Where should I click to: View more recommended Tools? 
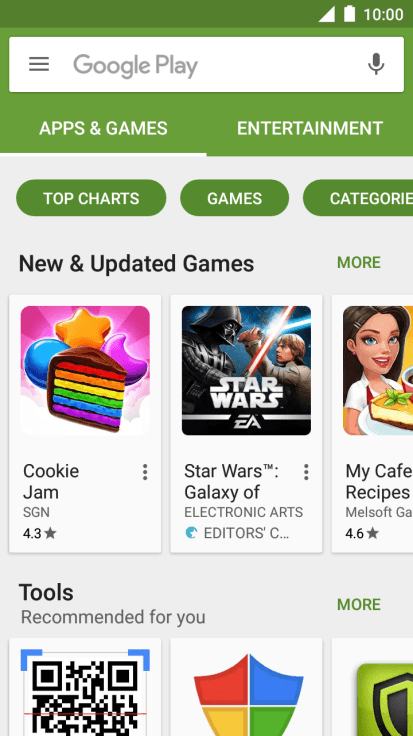tap(359, 605)
